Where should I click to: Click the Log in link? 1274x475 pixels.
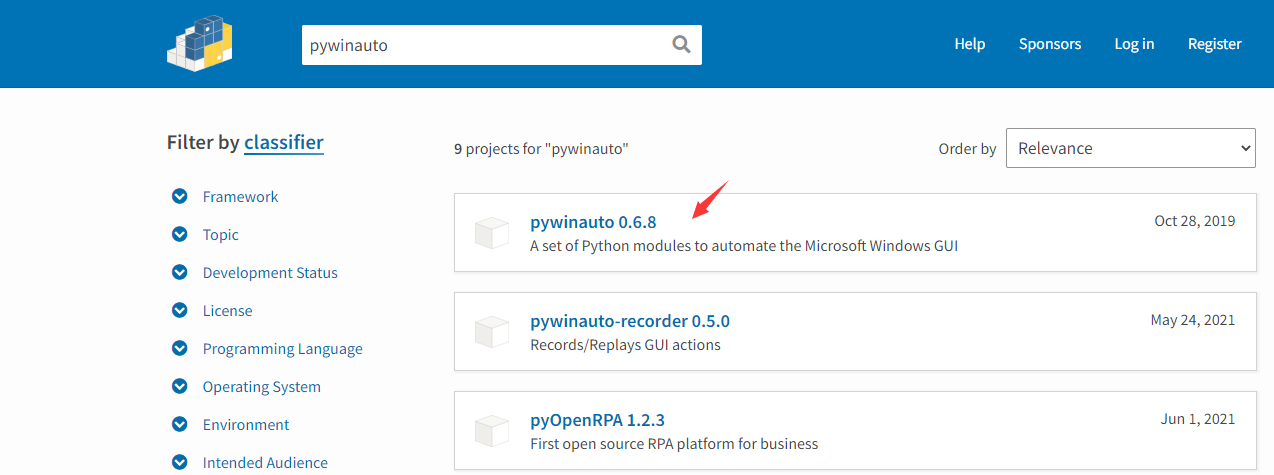tap(1134, 44)
